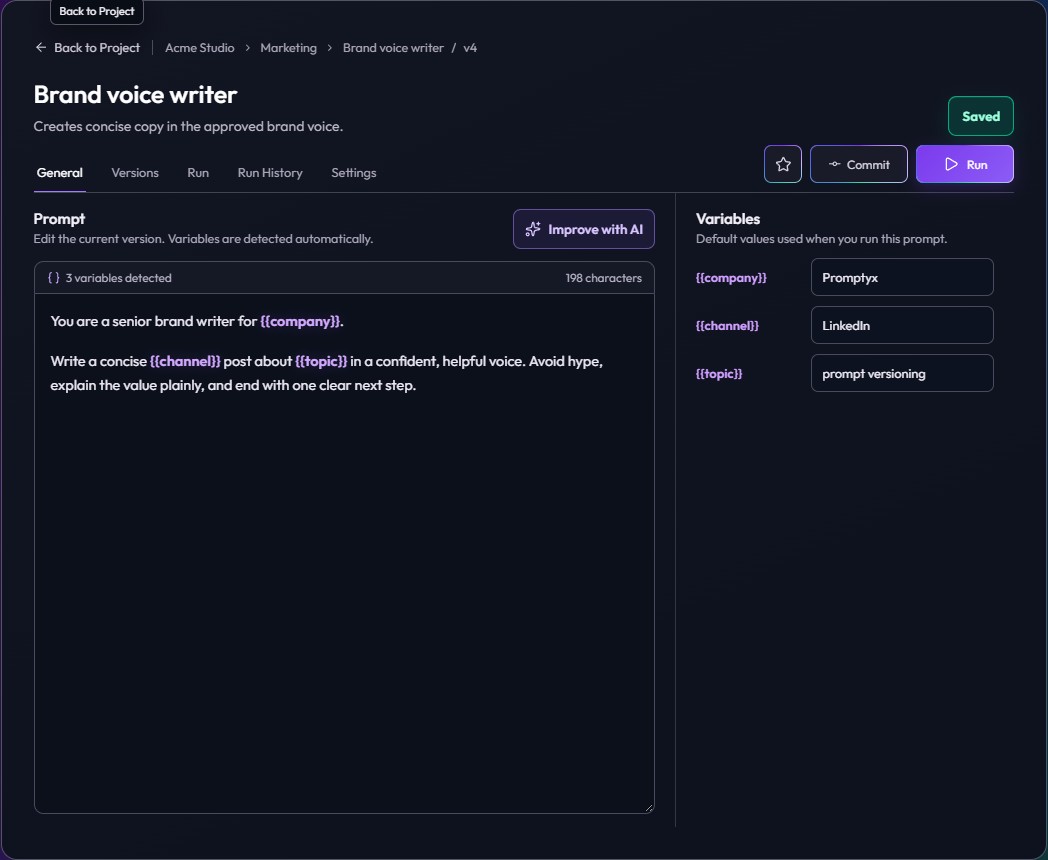Image resolution: width=1048 pixels, height=860 pixels.
Task: Click the topic variable input field
Action: pyautogui.click(x=902, y=374)
